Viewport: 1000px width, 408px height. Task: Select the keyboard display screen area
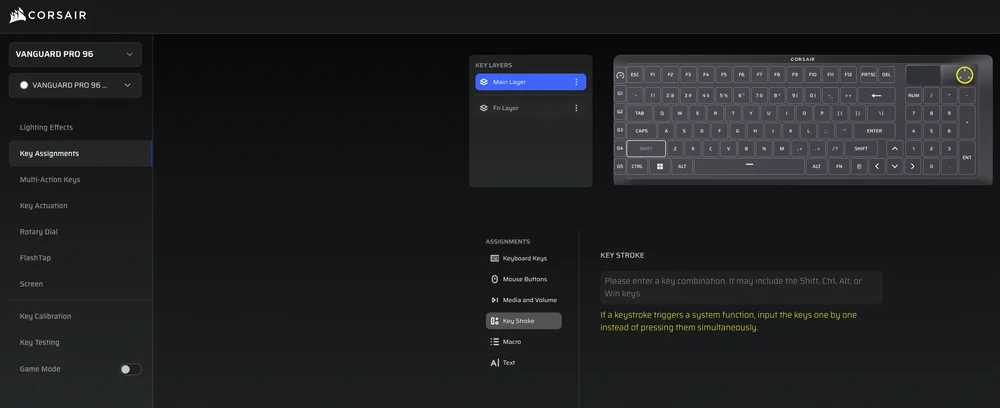[923, 75]
